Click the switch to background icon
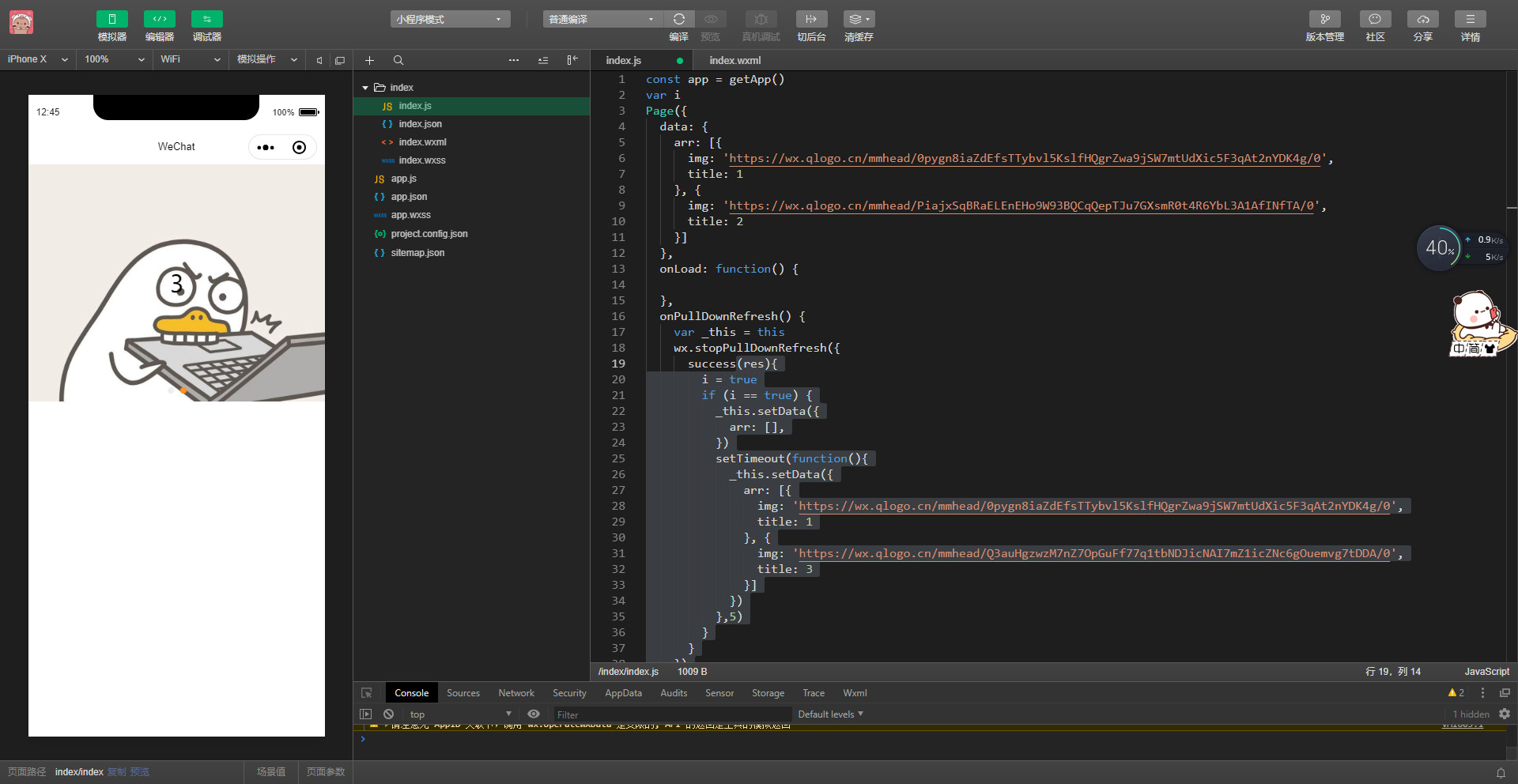 point(811,19)
